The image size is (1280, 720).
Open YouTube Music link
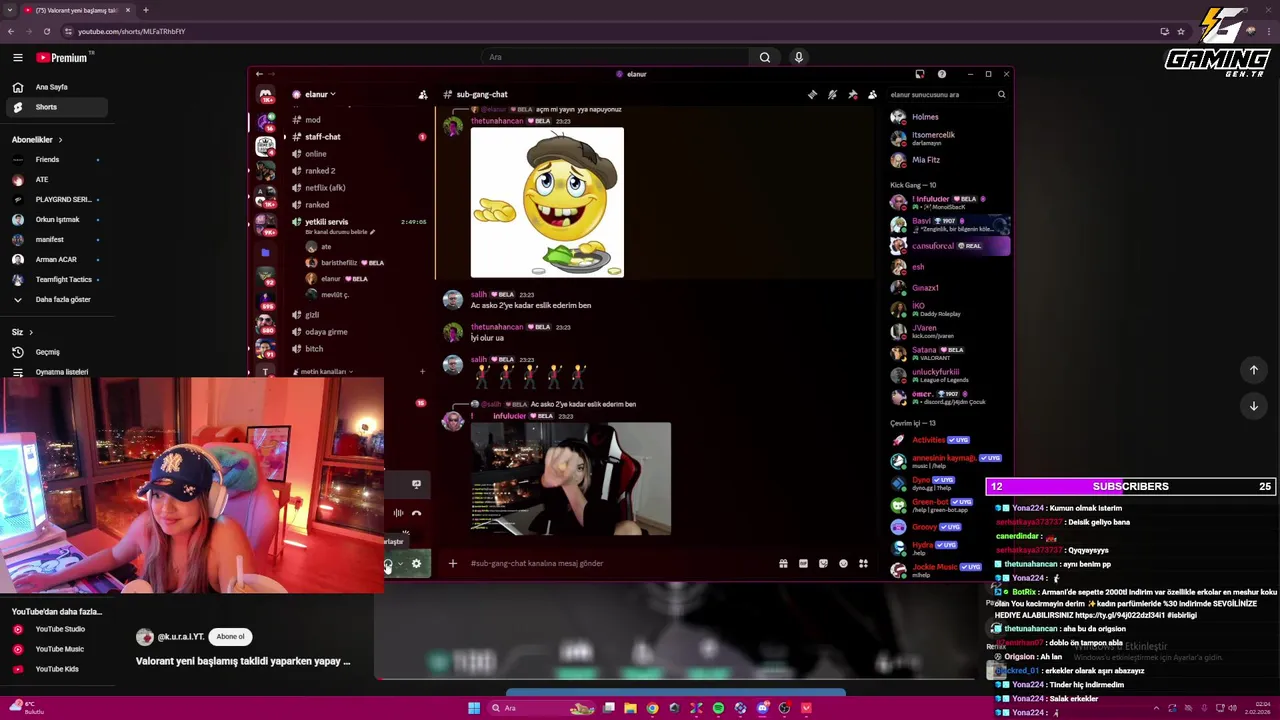point(59,649)
